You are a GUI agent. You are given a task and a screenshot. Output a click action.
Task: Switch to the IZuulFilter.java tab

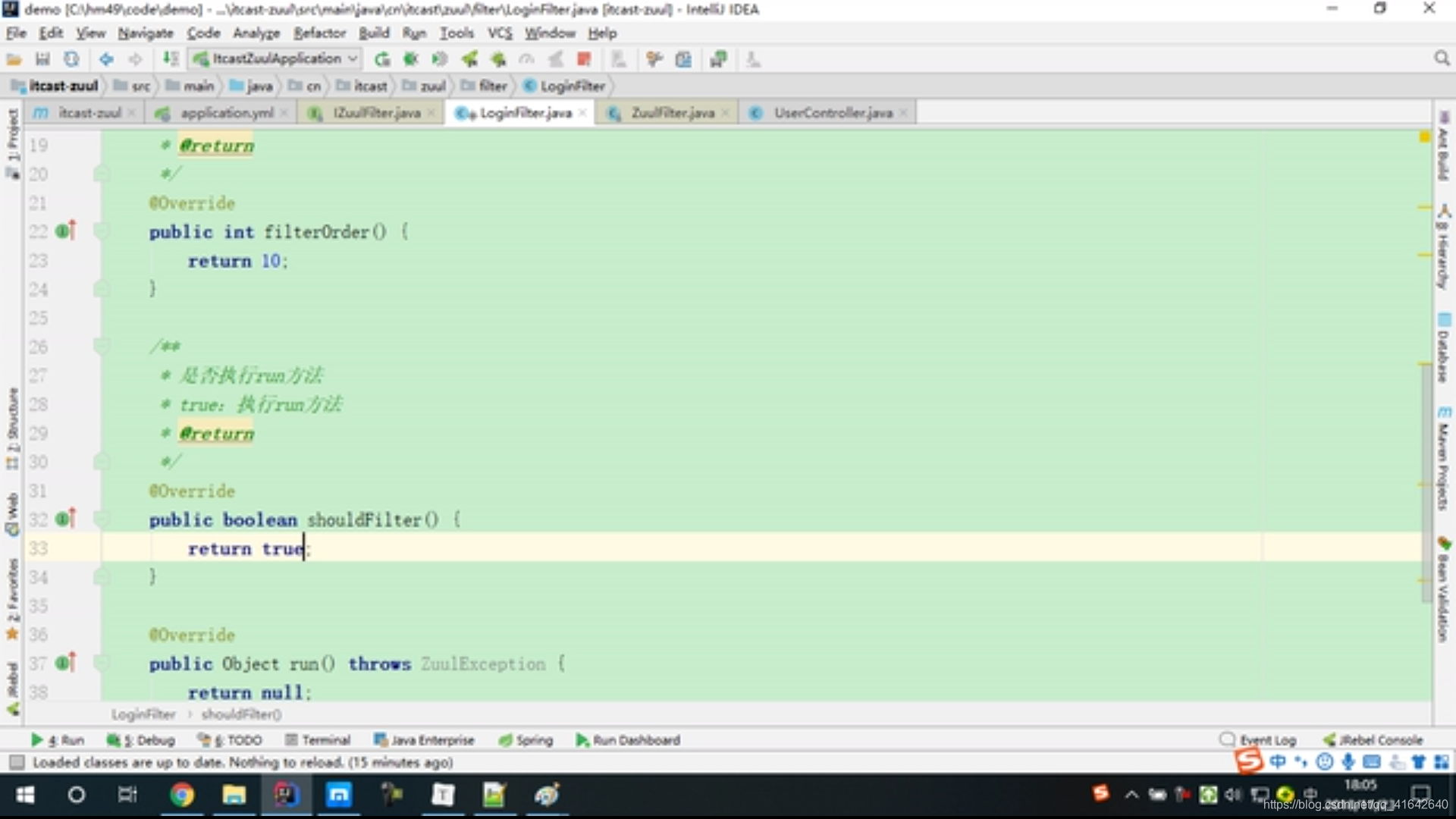(x=372, y=113)
